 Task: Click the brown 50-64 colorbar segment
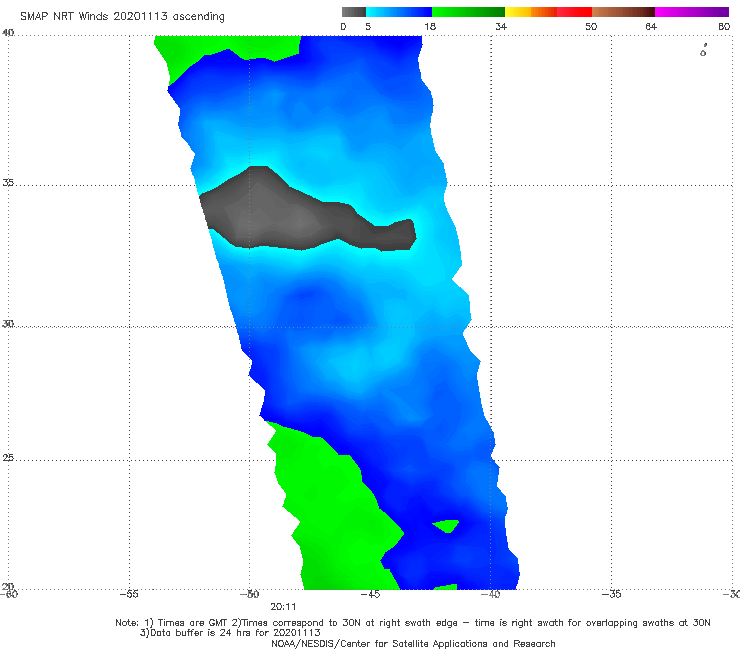click(623, 12)
